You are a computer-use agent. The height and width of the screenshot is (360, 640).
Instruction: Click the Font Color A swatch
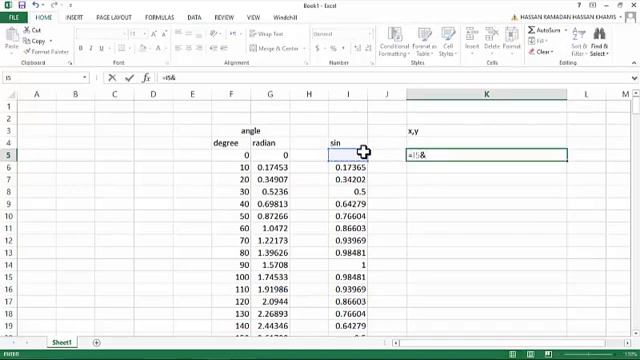[158, 48]
